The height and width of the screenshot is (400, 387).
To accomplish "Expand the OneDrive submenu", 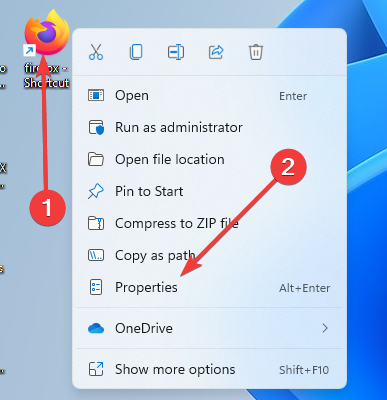I will [209, 328].
